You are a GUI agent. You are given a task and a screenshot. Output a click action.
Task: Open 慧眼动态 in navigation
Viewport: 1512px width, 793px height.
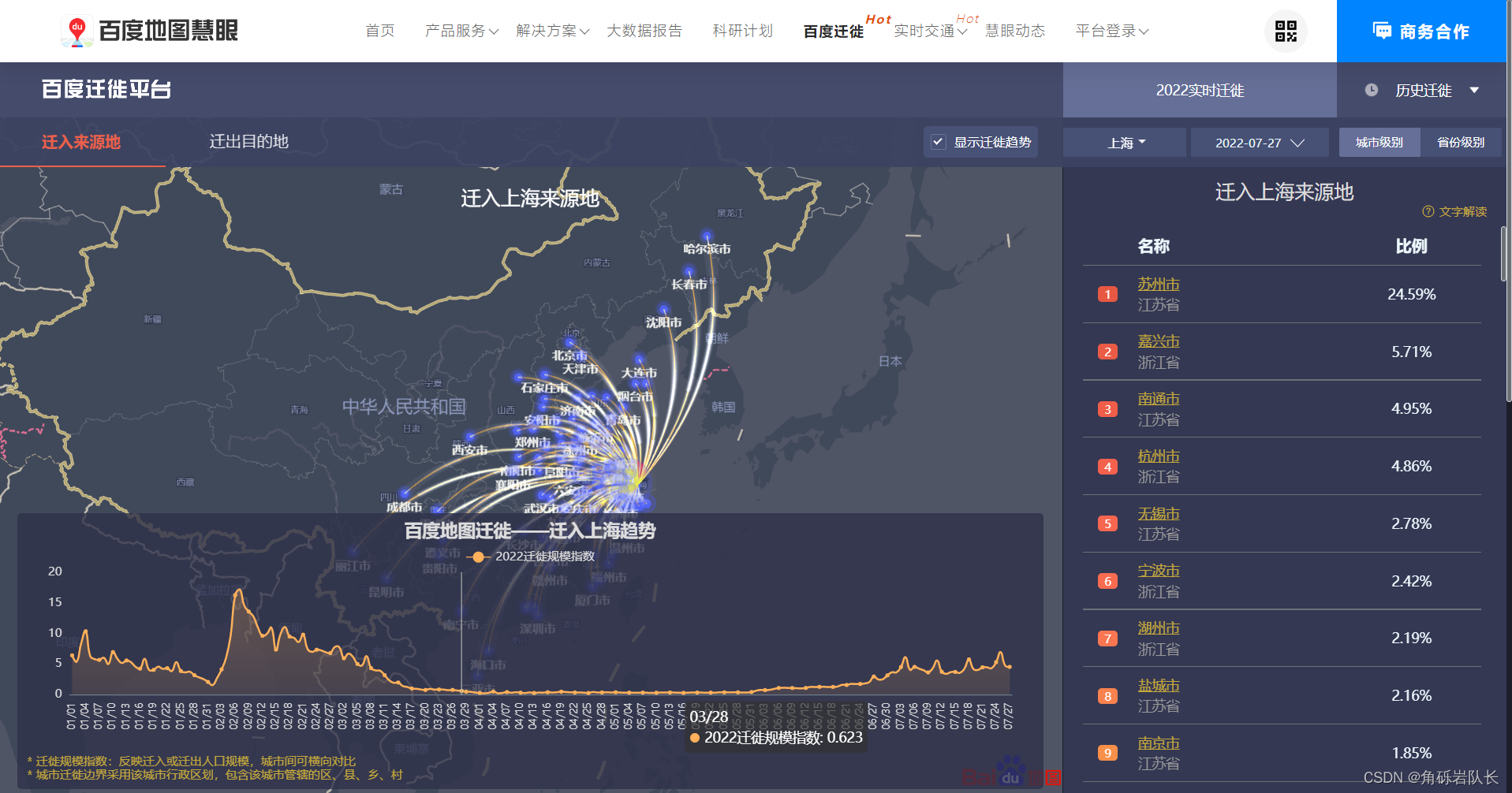point(1015,31)
